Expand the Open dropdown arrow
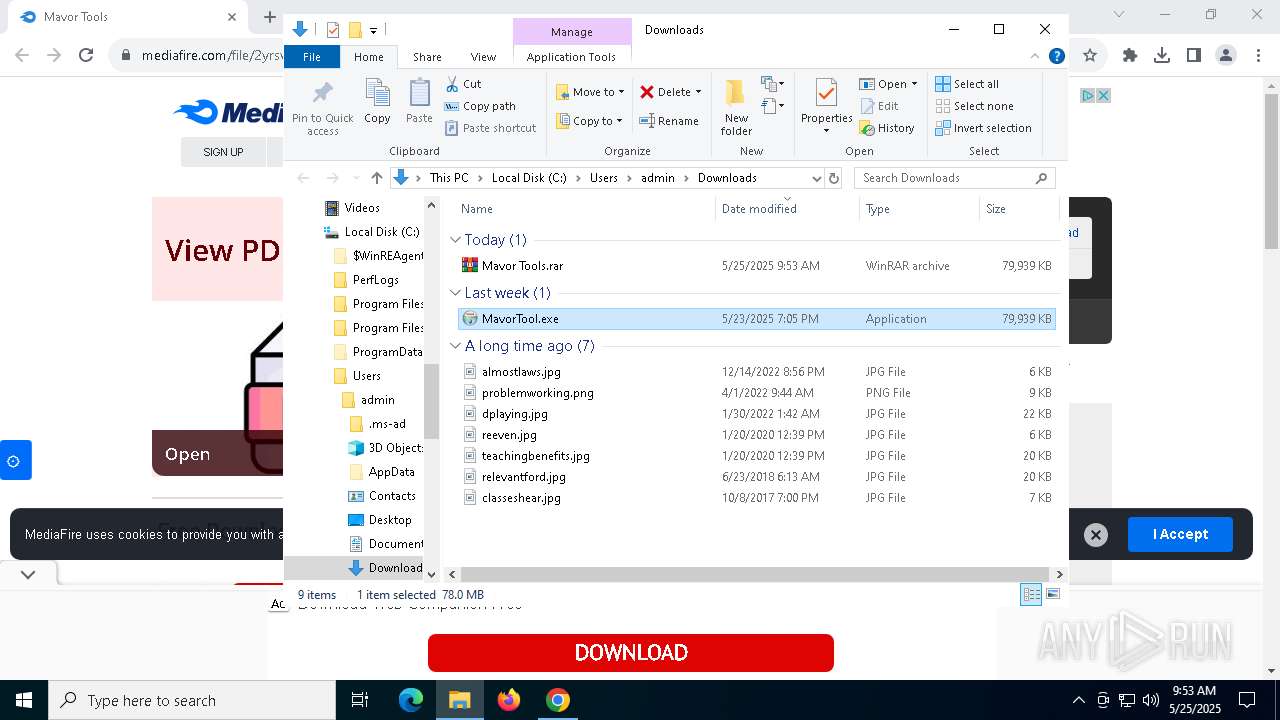Viewport: 1280px width, 720px height. [x=914, y=84]
